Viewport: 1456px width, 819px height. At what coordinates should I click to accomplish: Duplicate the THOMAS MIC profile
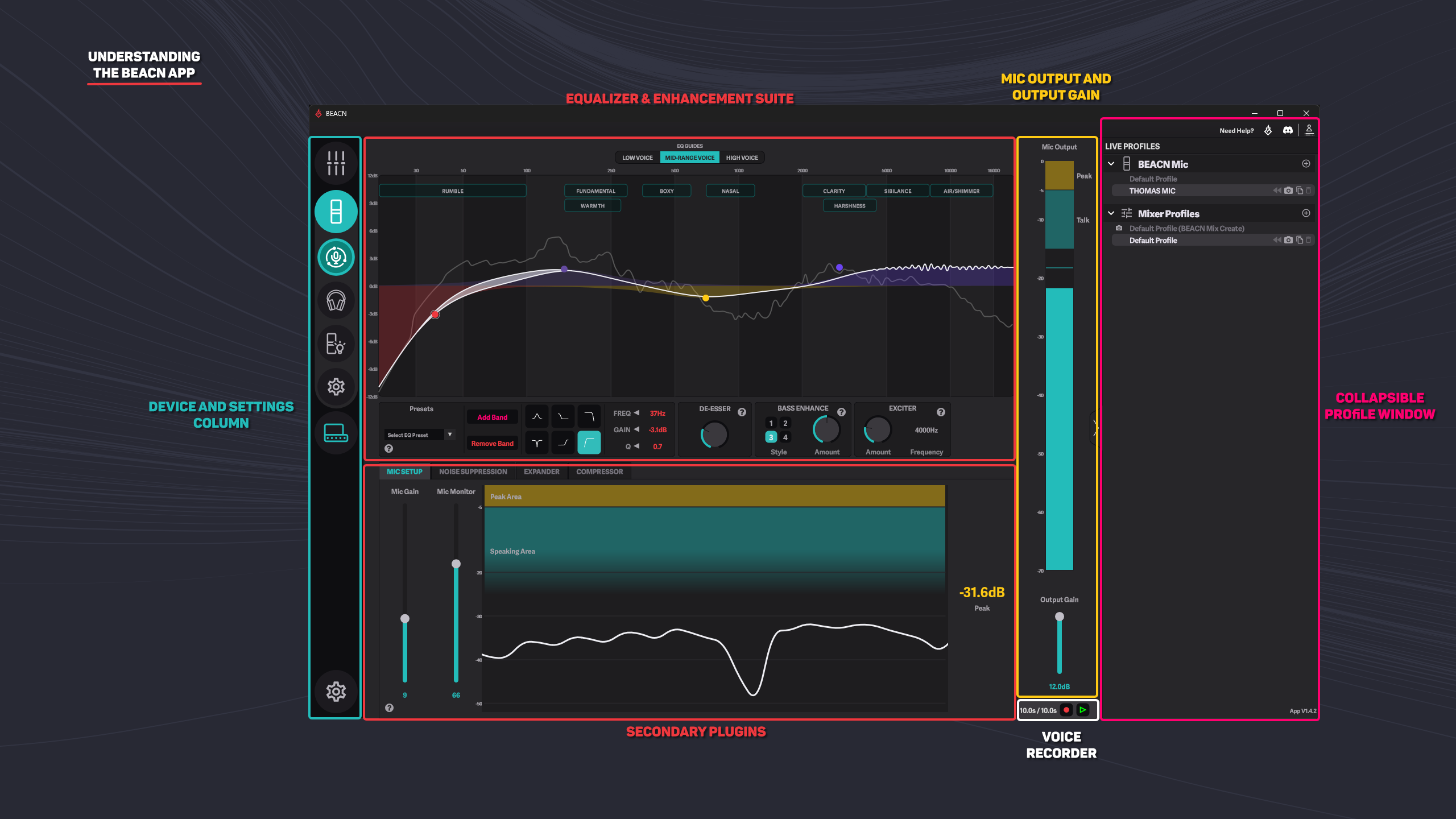click(x=1300, y=191)
